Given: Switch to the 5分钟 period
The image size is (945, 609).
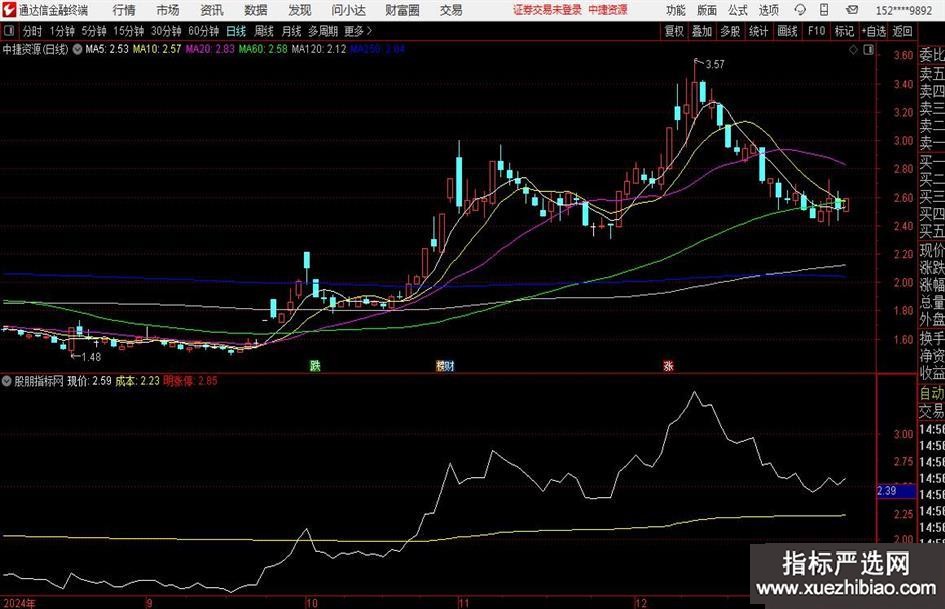Looking at the screenshot, I should (x=94, y=31).
